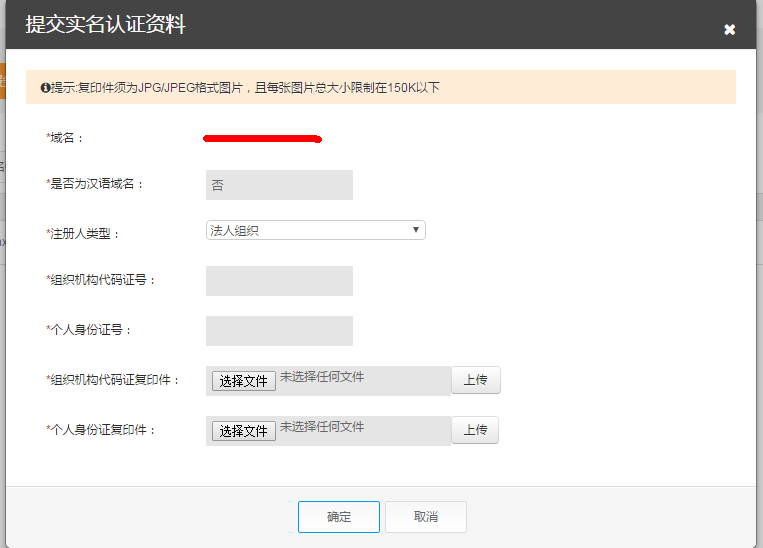763x548 pixels.
Task: Click 未选择任何文件 text in the 组织机构代码证复印件 row
Action: tap(322, 378)
